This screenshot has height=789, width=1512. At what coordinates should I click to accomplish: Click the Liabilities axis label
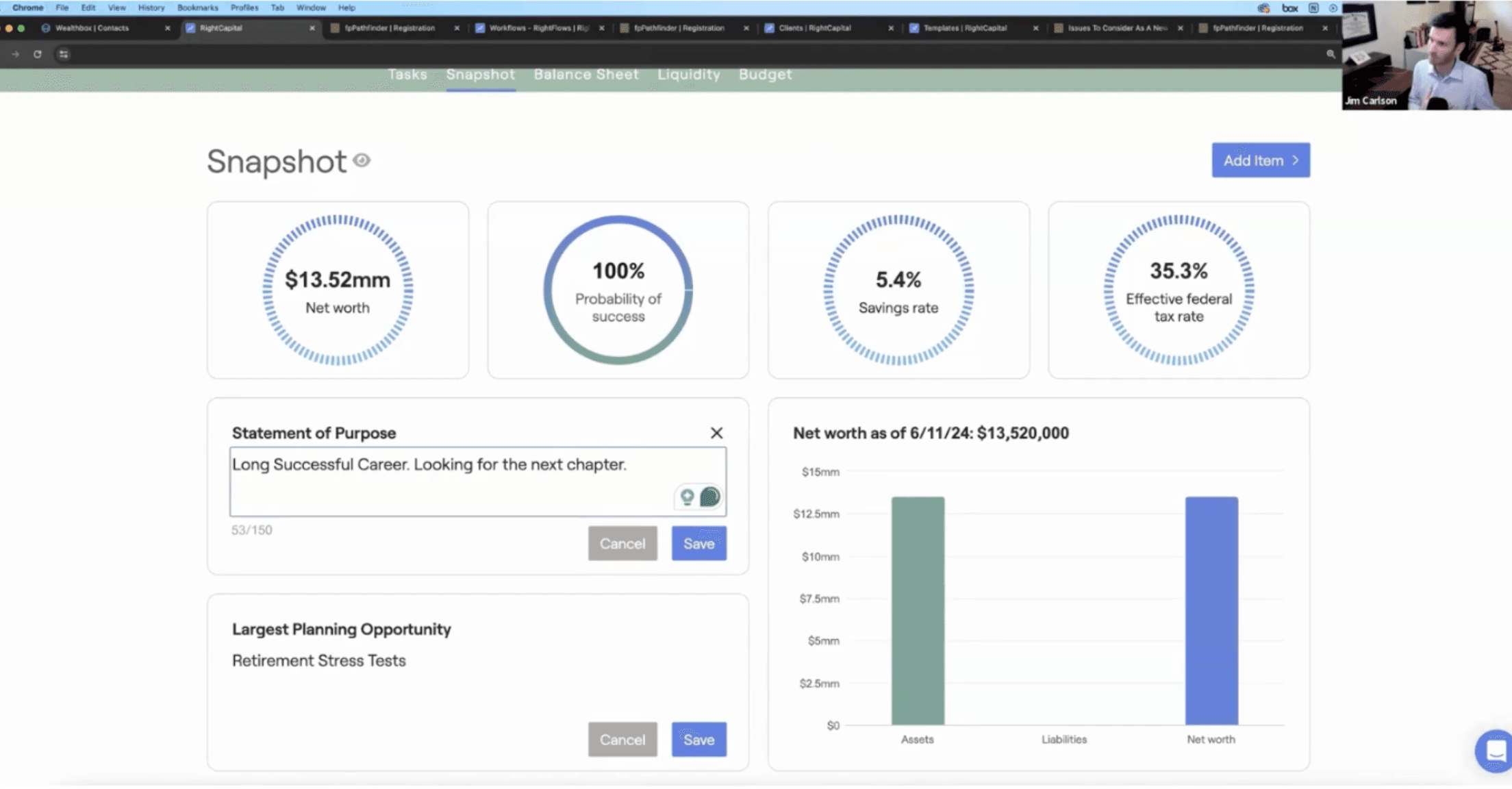click(x=1064, y=739)
